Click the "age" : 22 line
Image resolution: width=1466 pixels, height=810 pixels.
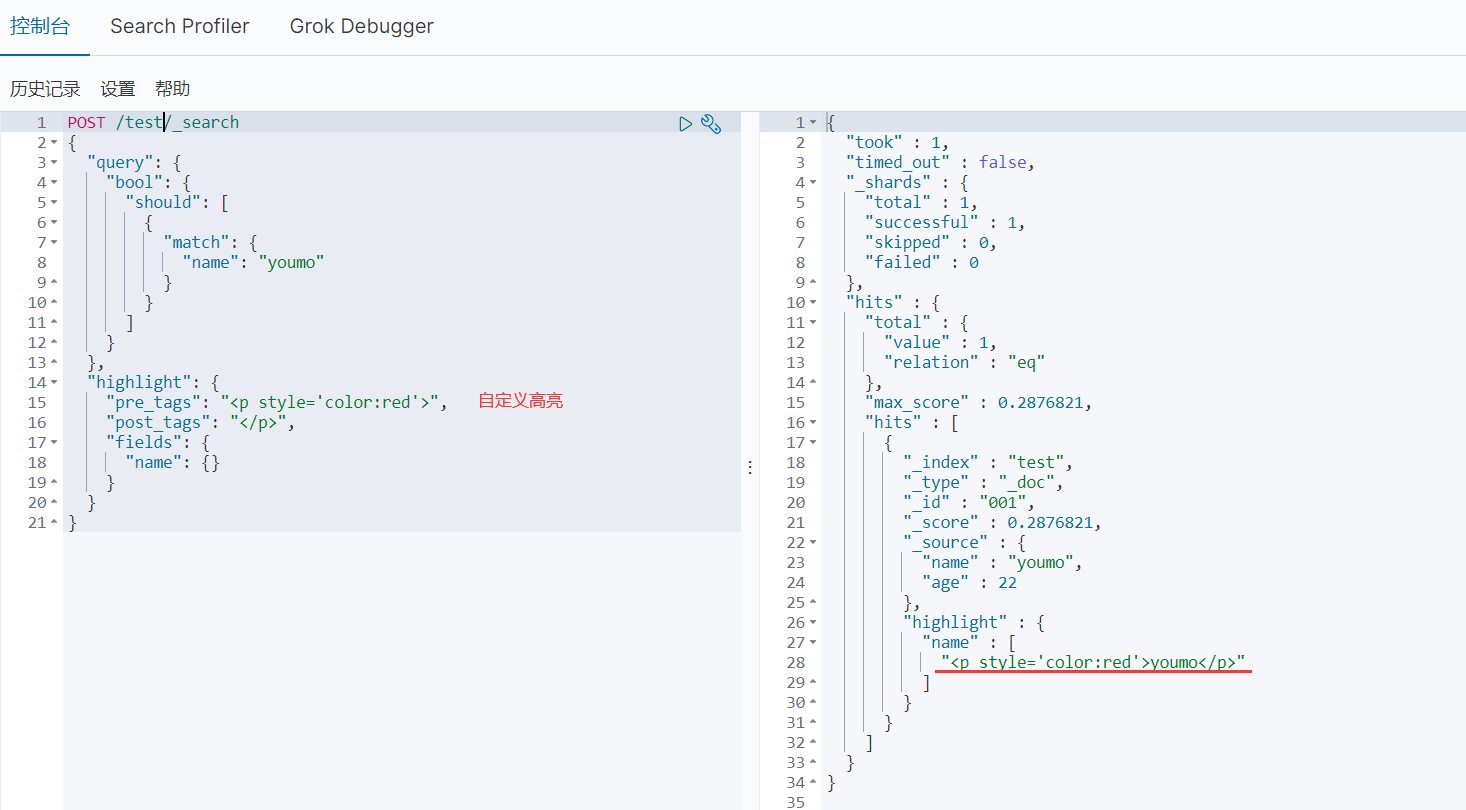pyautogui.click(x=969, y=583)
